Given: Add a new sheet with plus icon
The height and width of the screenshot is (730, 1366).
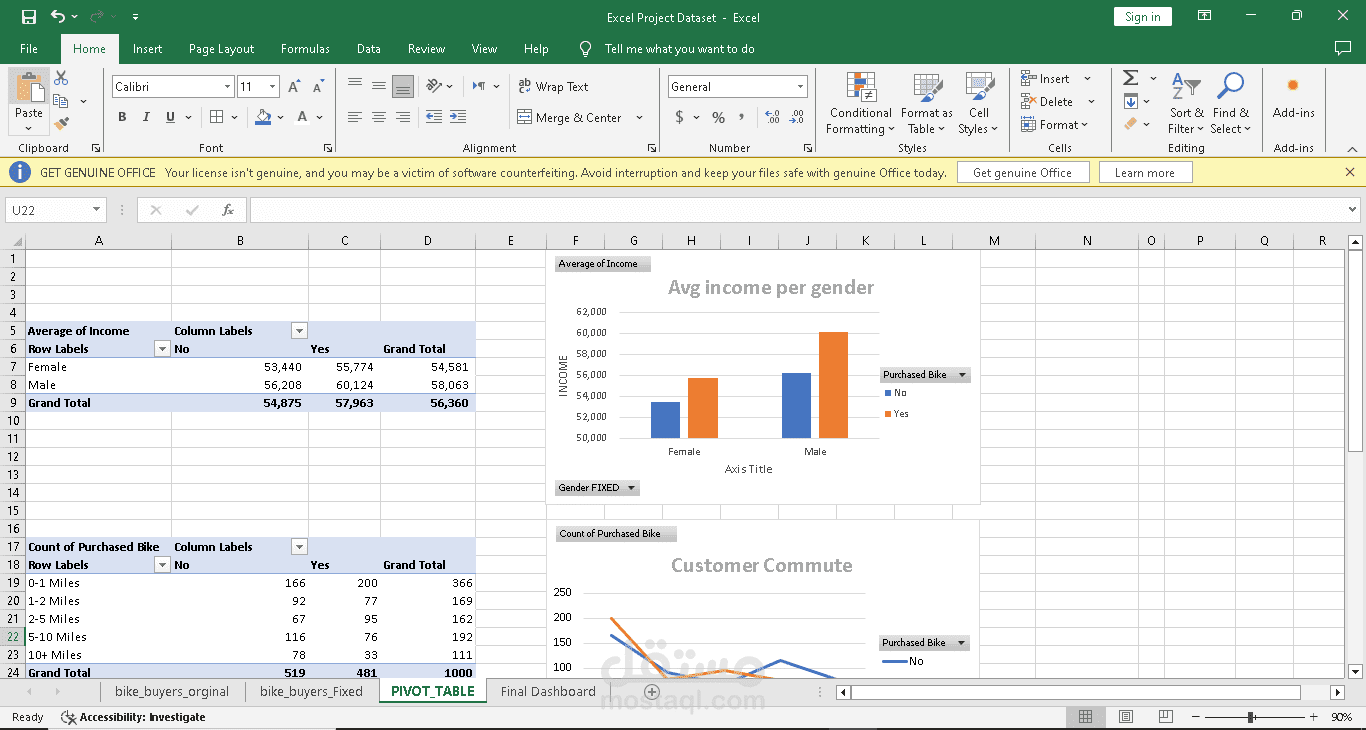Looking at the screenshot, I should pos(652,691).
